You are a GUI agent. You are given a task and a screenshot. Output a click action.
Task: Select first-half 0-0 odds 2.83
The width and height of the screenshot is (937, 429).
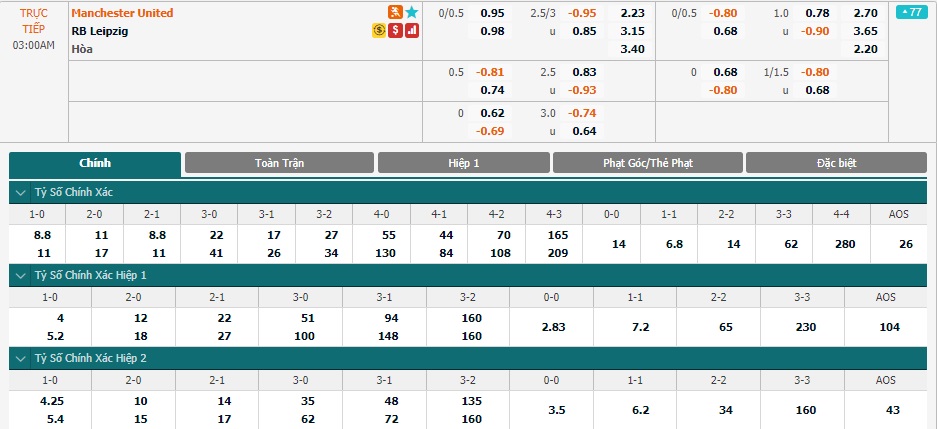(551, 327)
